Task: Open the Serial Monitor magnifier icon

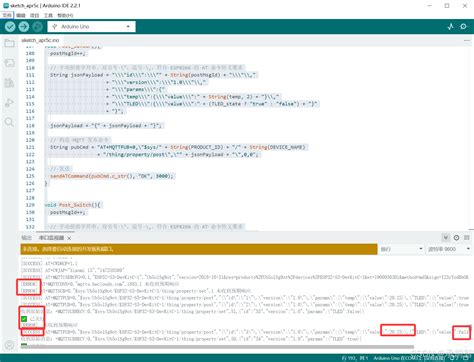Action: click(464, 27)
